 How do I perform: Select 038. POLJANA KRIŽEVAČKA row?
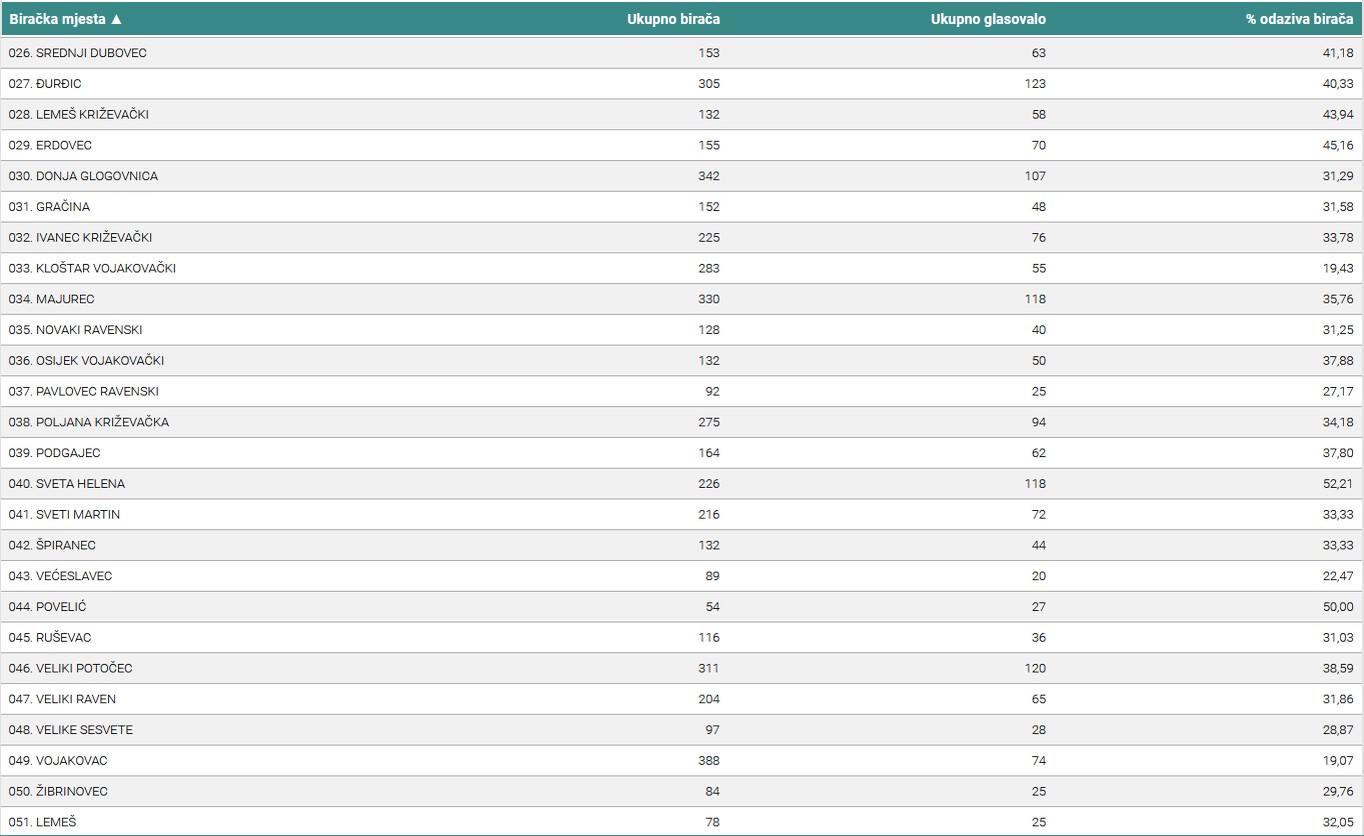pyautogui.click(x=88, y=422)
